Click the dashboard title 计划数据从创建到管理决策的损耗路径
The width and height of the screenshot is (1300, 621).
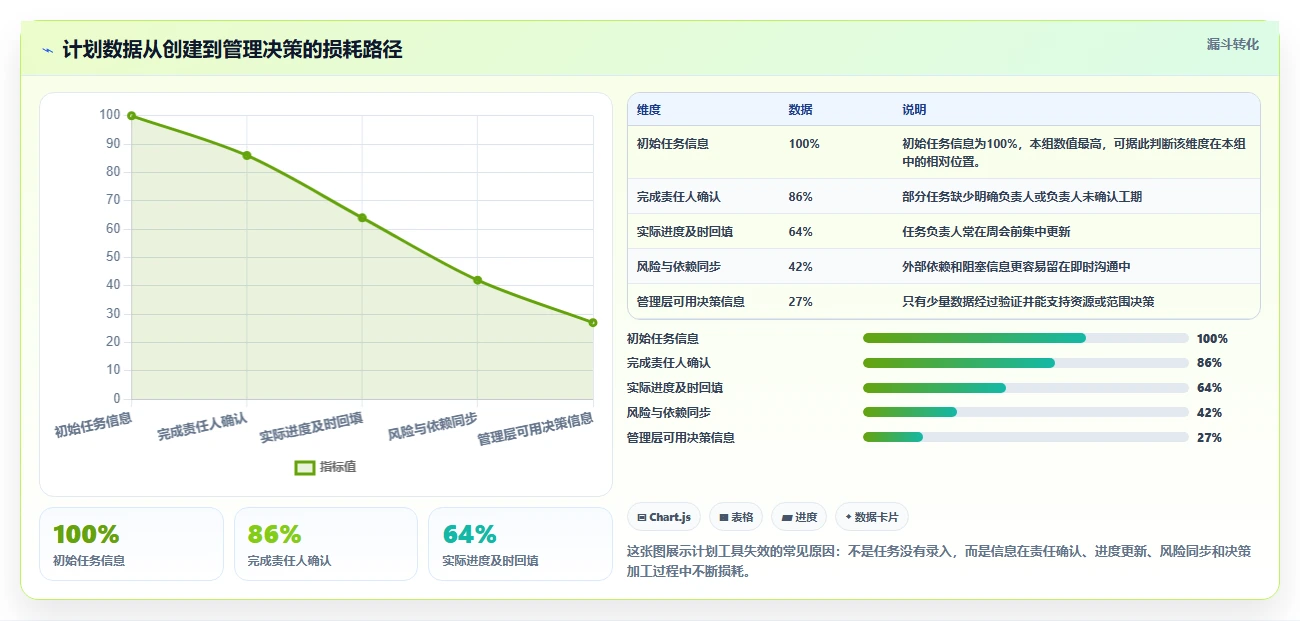232,50
